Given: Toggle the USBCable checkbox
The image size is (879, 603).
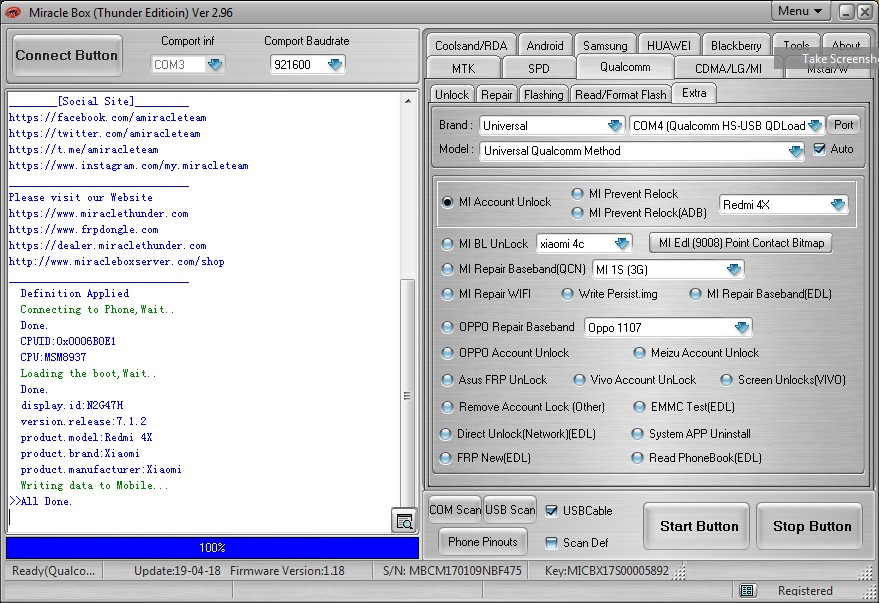Looking at the screenshot, I should 552,511.
